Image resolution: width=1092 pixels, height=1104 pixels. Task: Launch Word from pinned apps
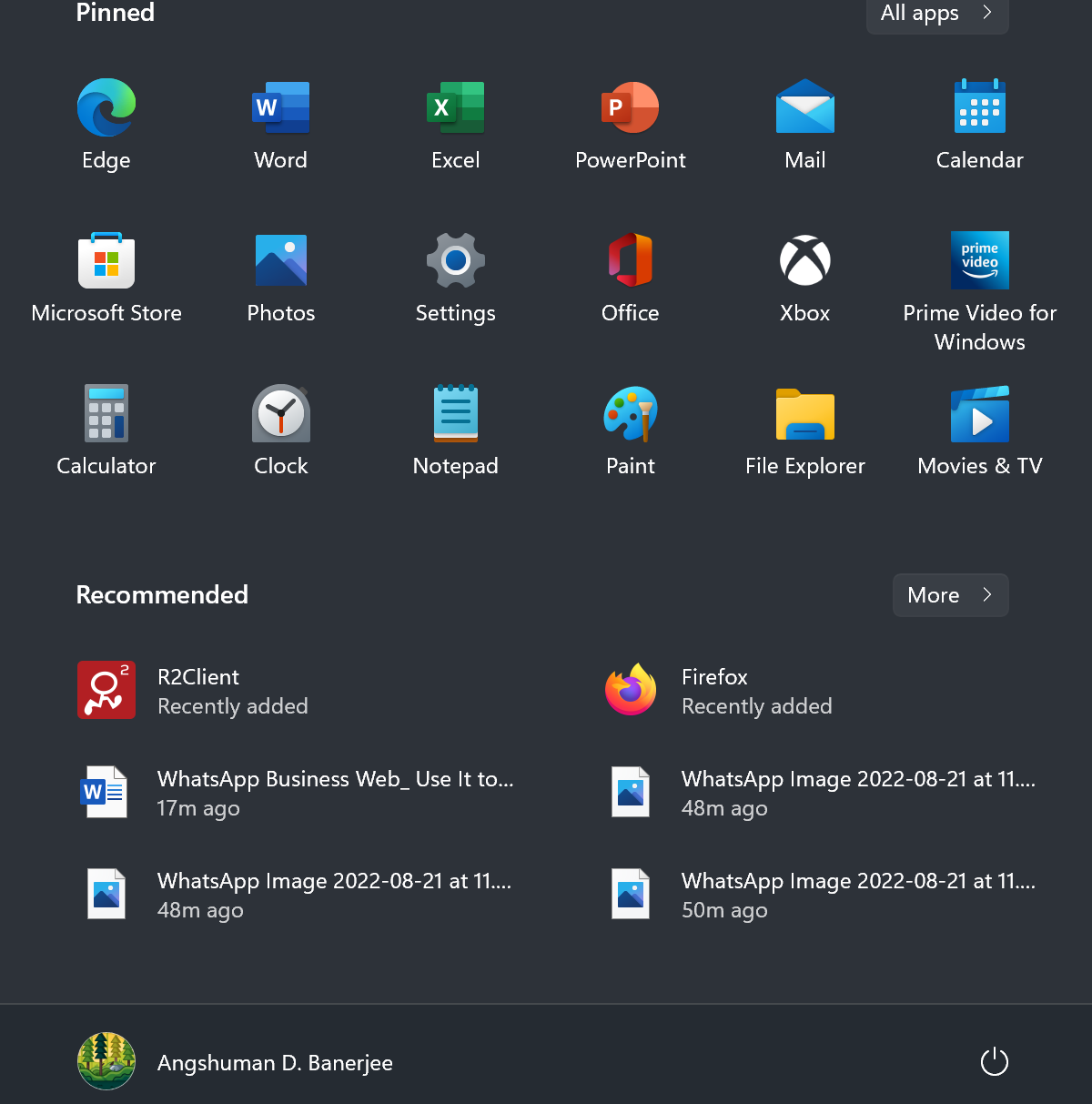tap(281, 107)
